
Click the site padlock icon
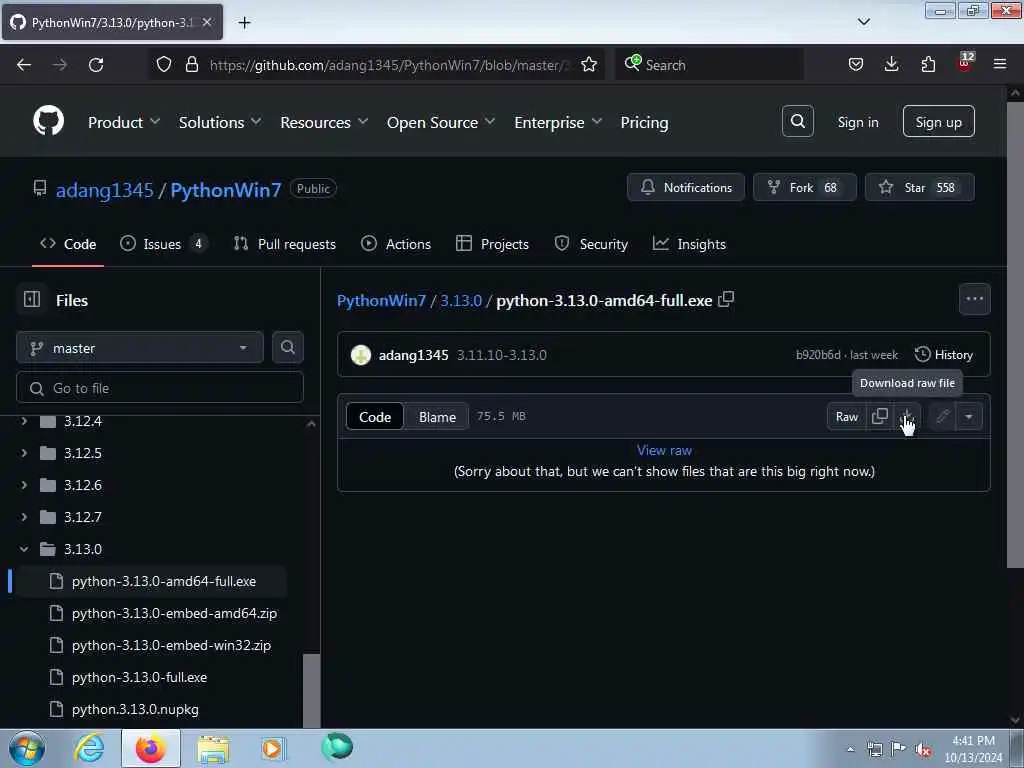click(x=191, y=65)
